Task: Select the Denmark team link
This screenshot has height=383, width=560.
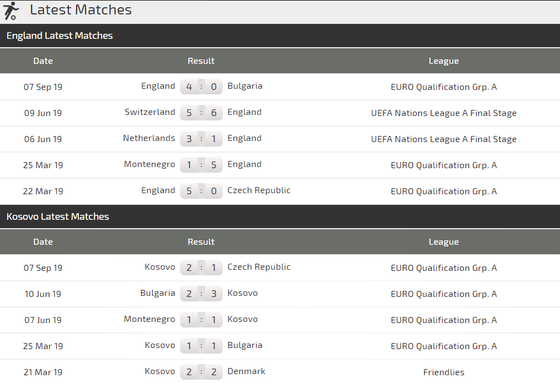Action: (x=246, y=372)
